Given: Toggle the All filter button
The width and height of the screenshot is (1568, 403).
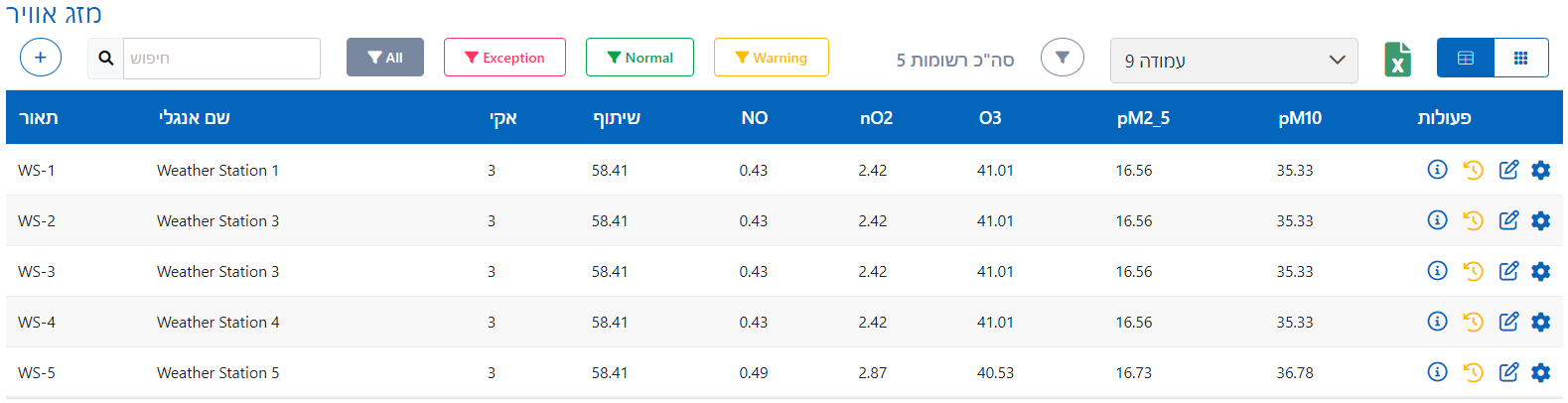Looking at the screenshot, I should (385, 58).
